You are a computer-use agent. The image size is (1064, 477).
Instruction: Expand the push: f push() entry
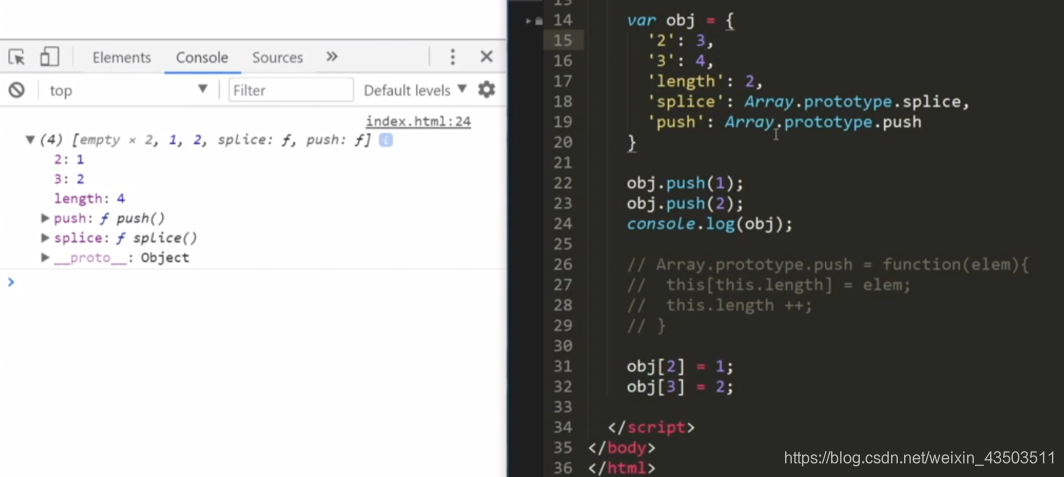click(x=45, y=218)
